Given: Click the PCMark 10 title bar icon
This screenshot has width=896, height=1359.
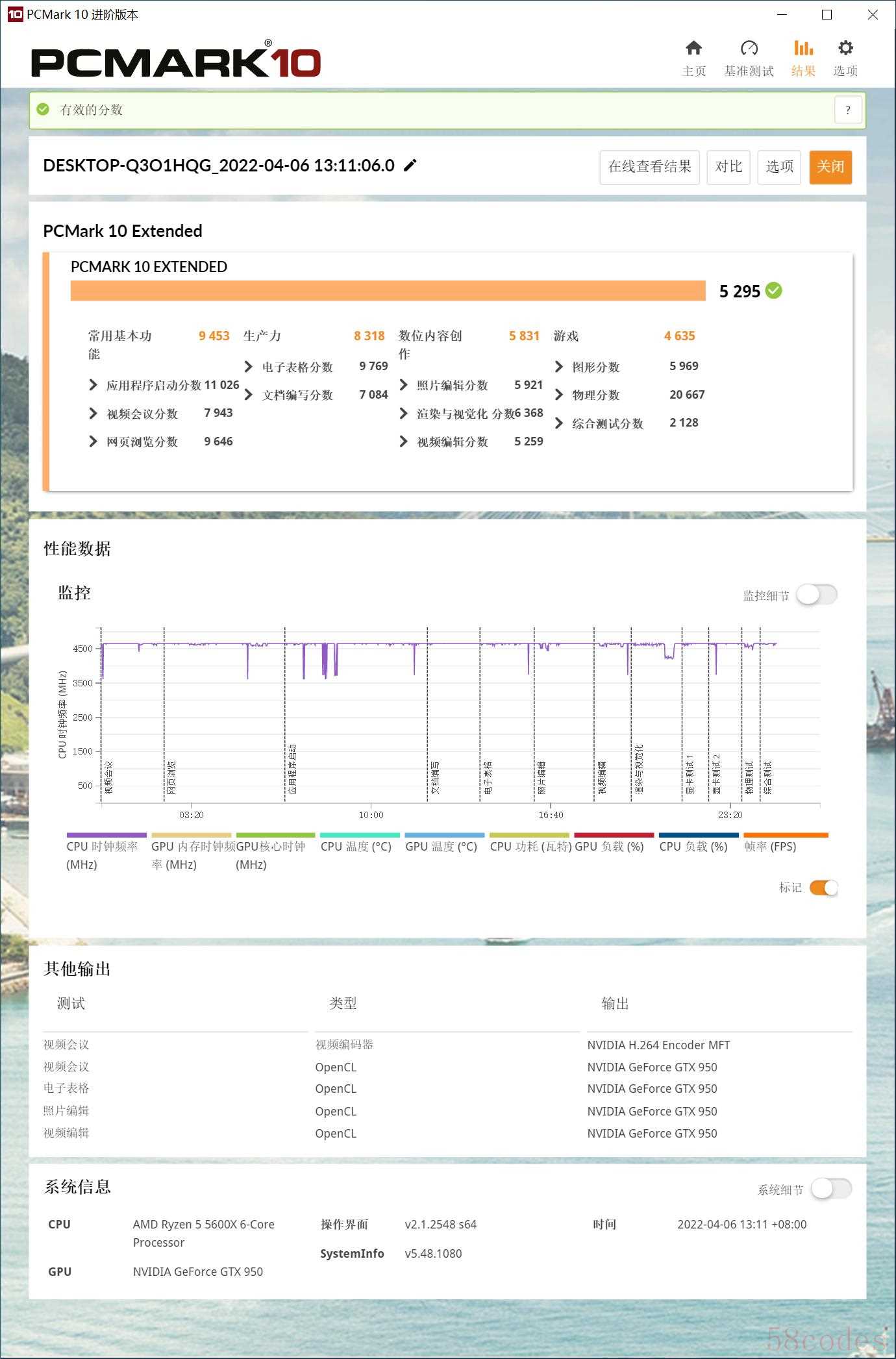Looking at the screenshot, I should [14, 14].
